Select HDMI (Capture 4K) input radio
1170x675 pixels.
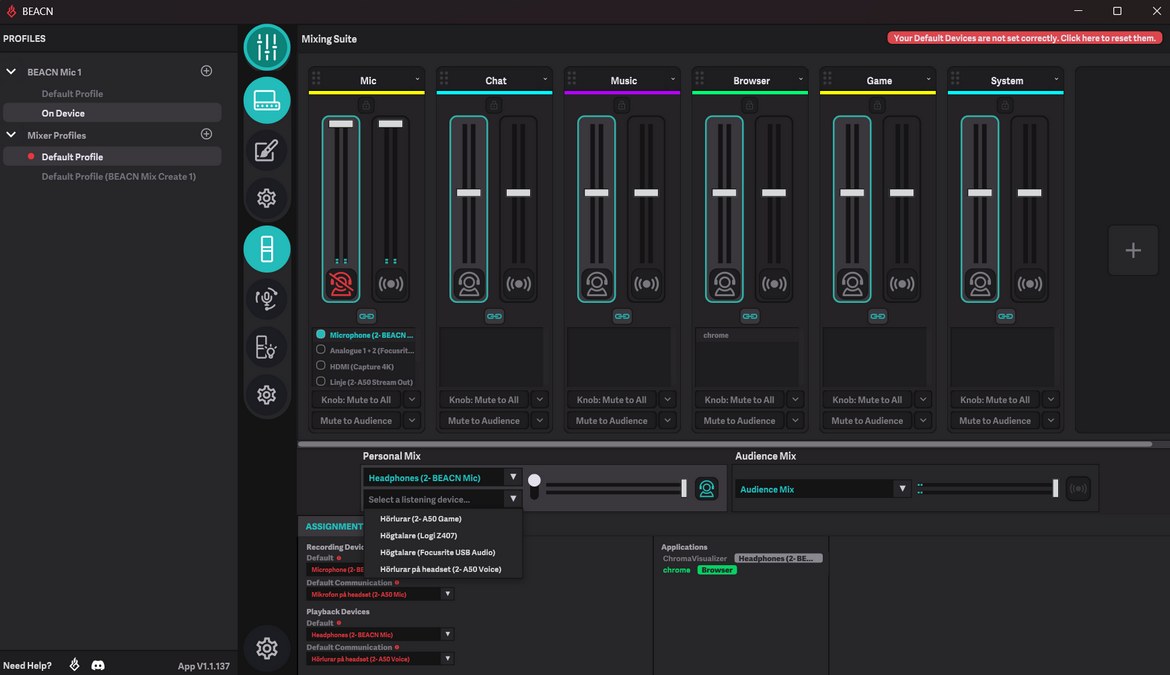coord(321,366)
